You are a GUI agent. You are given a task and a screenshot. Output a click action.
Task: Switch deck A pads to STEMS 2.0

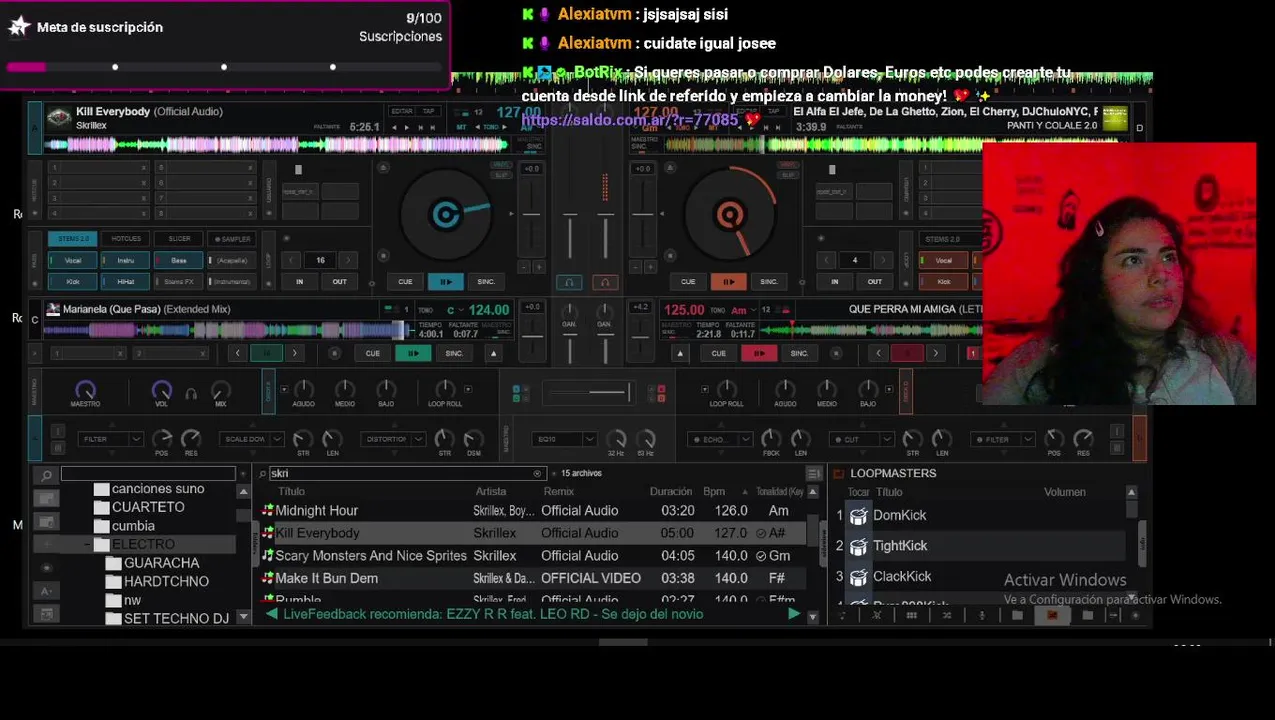point(73,239)
